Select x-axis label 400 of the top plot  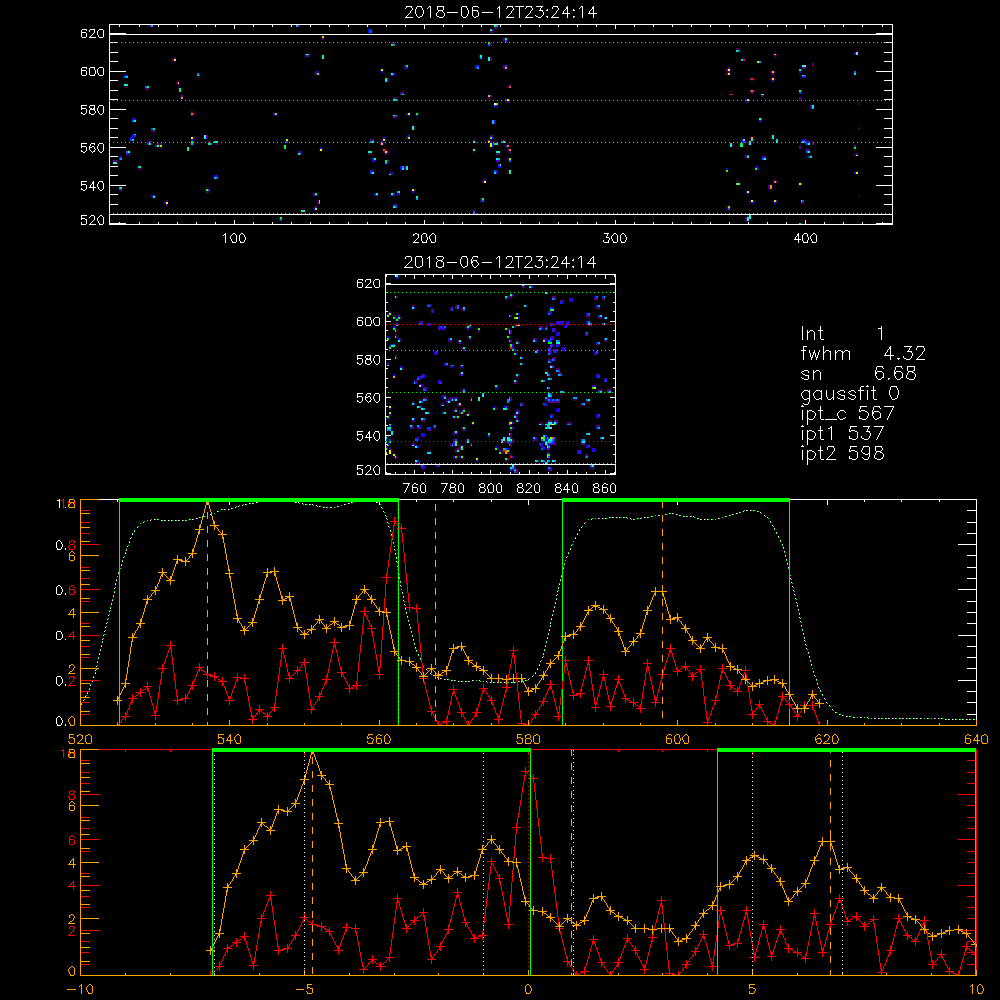pyautogui.click(x=805, y=239)
